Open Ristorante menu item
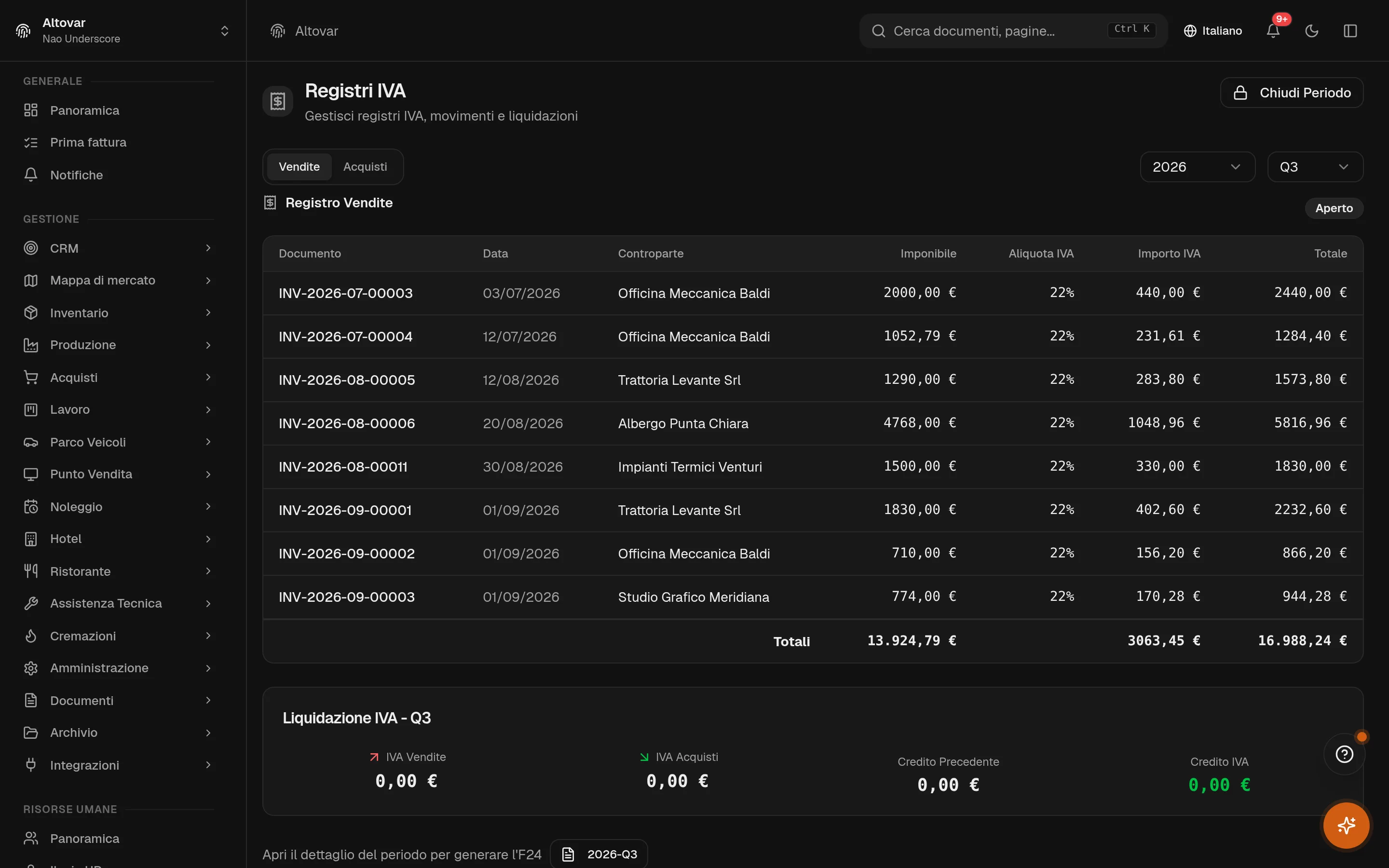The width and height of the screenshot is (1389, 868). (x=118, y=571)
